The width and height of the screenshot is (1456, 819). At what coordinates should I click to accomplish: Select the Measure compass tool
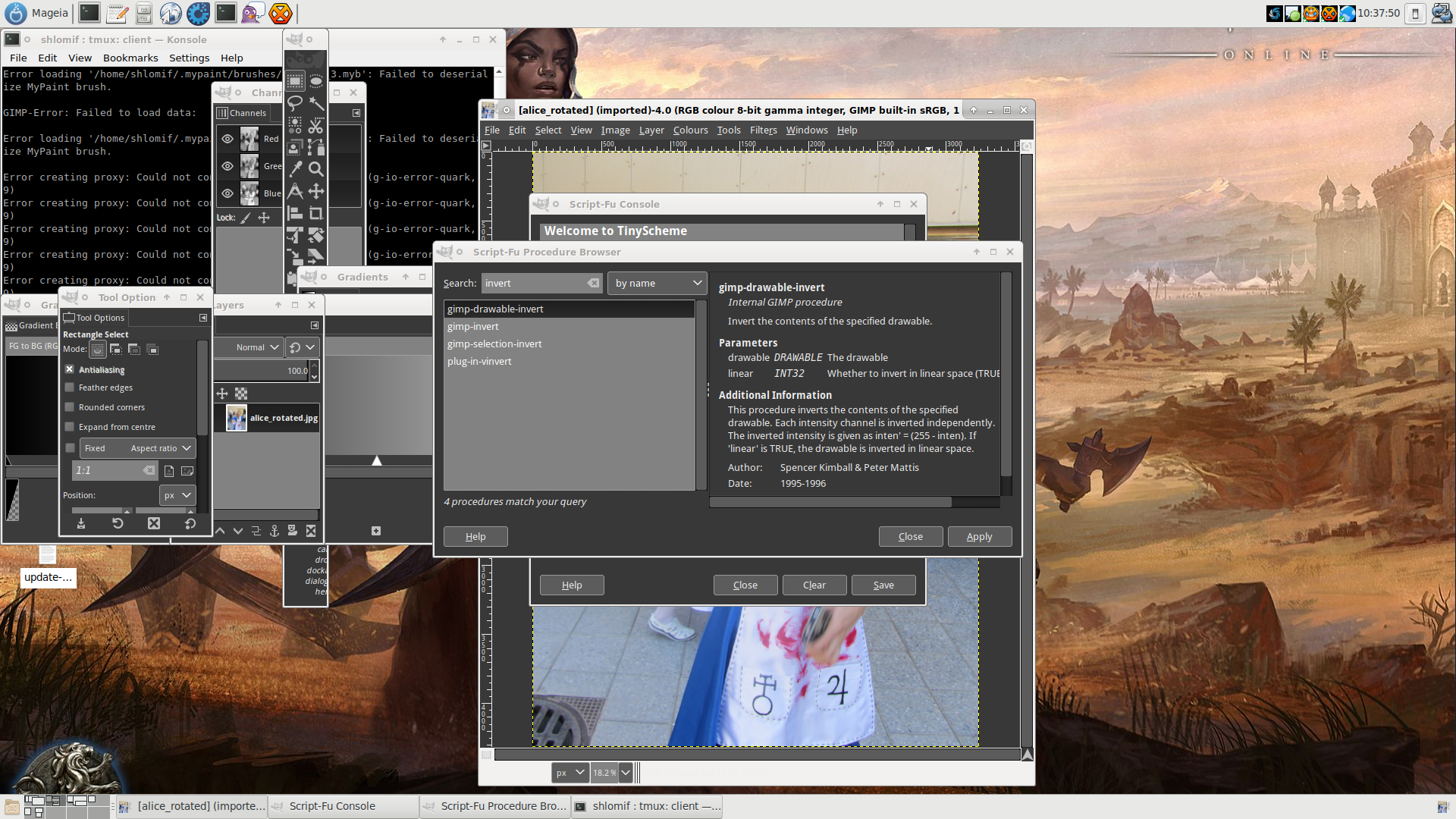(295, 191)
